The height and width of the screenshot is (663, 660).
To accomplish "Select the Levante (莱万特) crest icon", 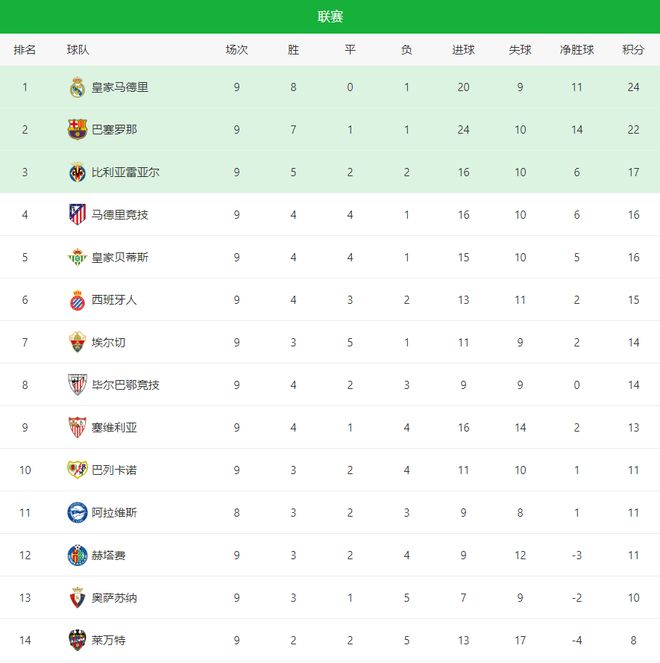I will coord(77,640).
